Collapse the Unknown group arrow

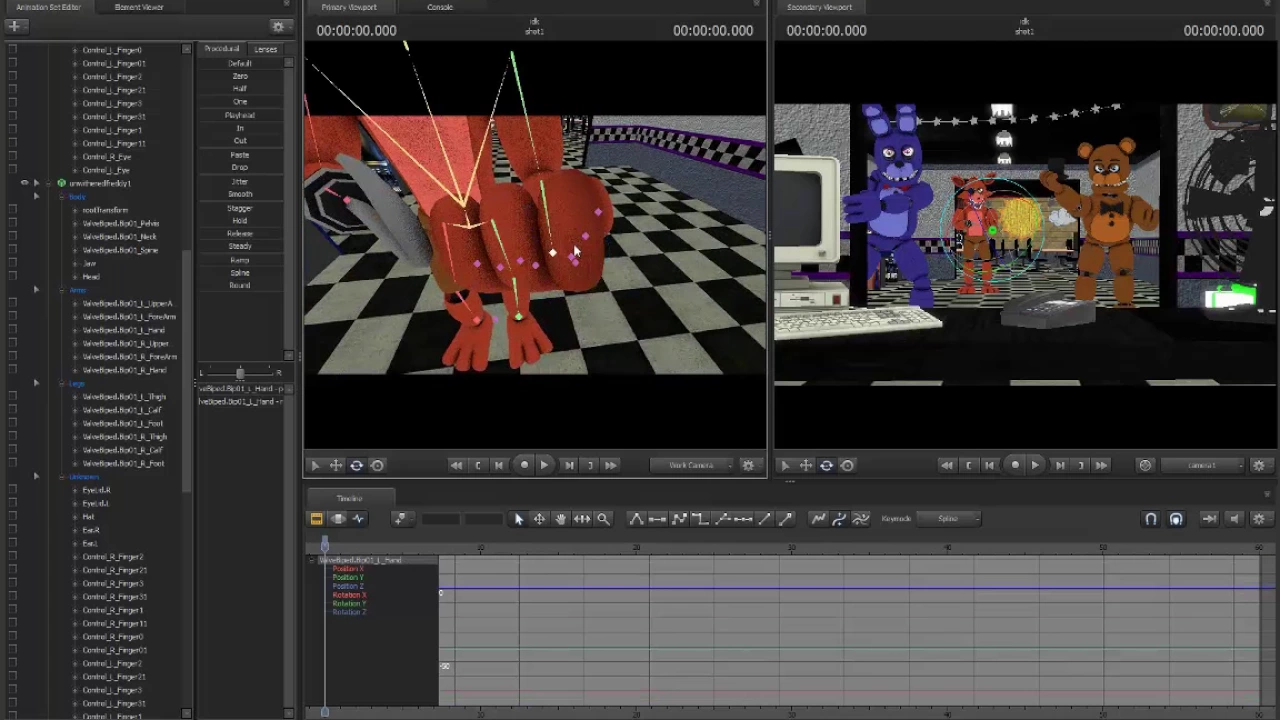click(36, 477)
